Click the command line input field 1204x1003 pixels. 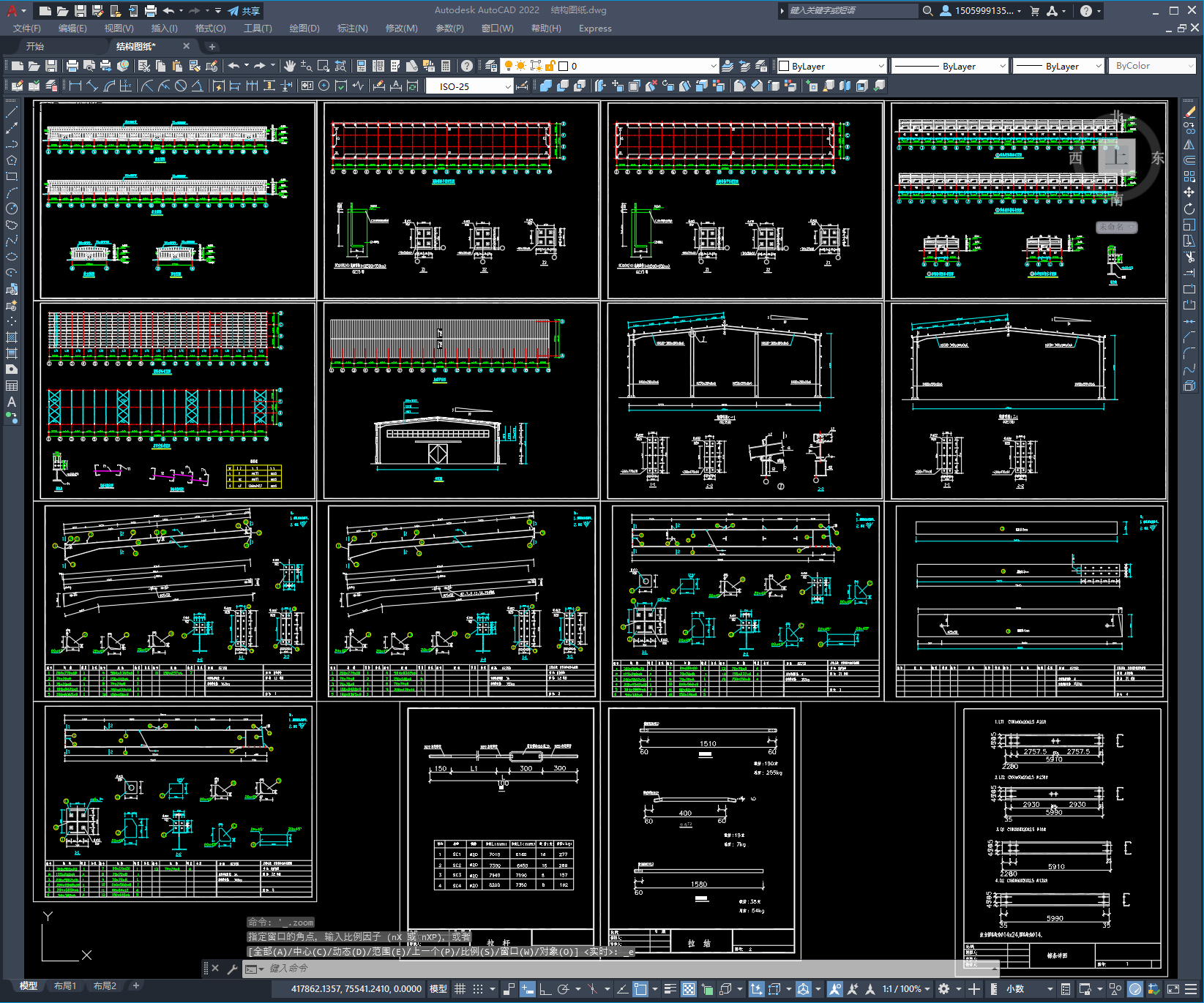[x=629, y=968]
